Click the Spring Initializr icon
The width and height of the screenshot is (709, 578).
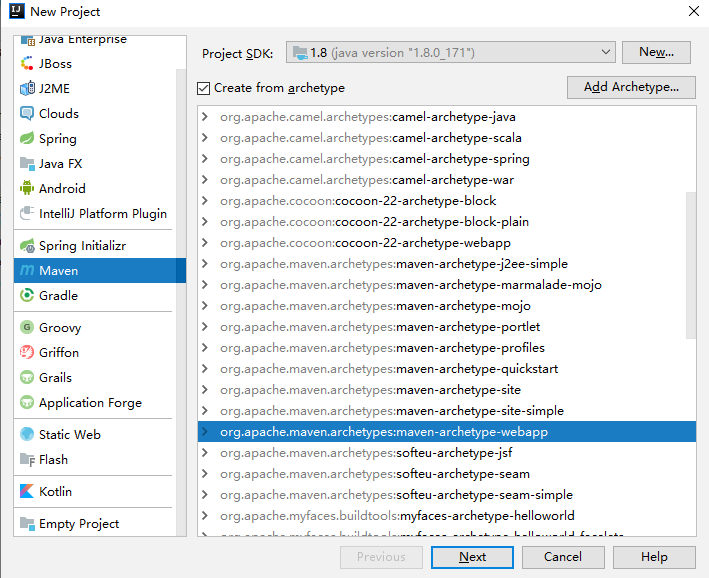[x=27, y=246]
